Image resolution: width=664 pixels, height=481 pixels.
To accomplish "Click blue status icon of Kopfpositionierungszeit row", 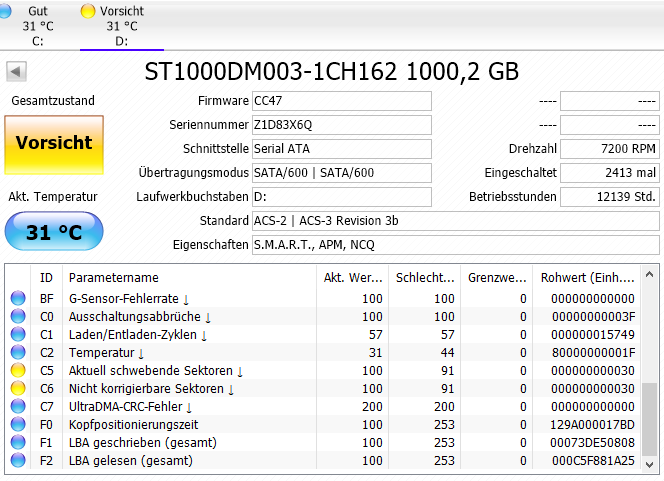I will pyautogui.click(x=18, y=424).
